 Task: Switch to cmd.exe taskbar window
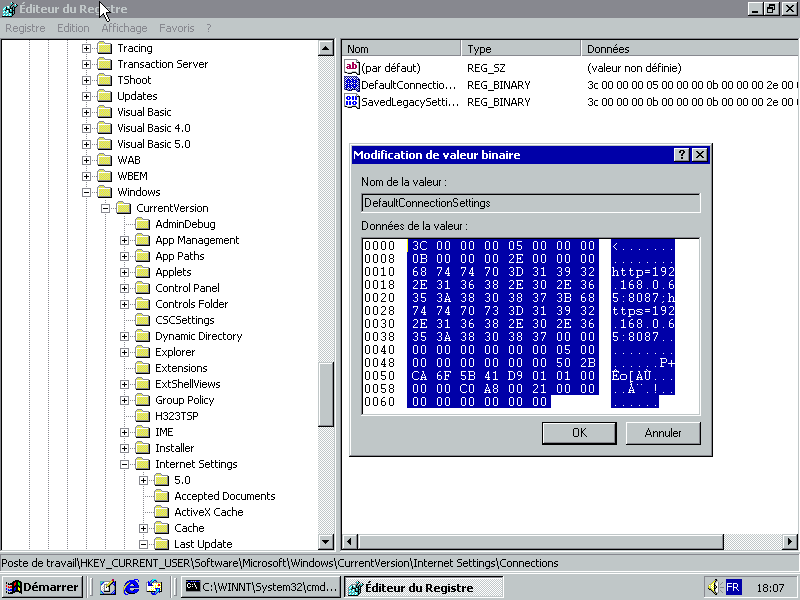[262, 587]
